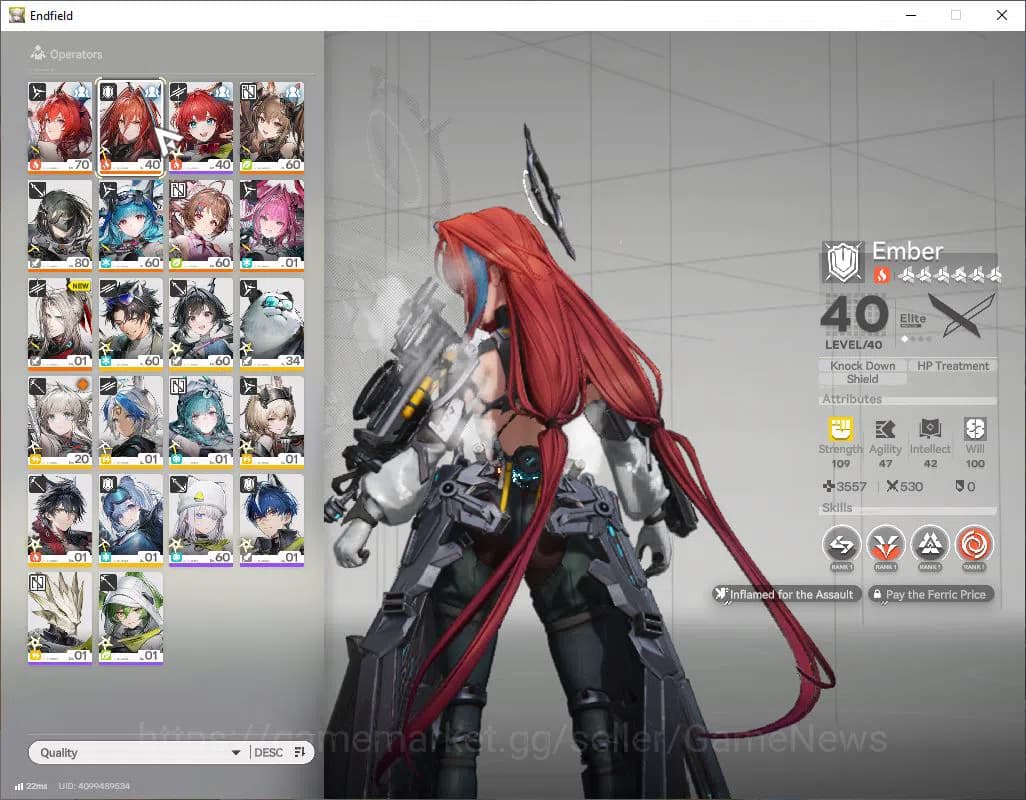Click the 22ms latency readout

point(37,786)
